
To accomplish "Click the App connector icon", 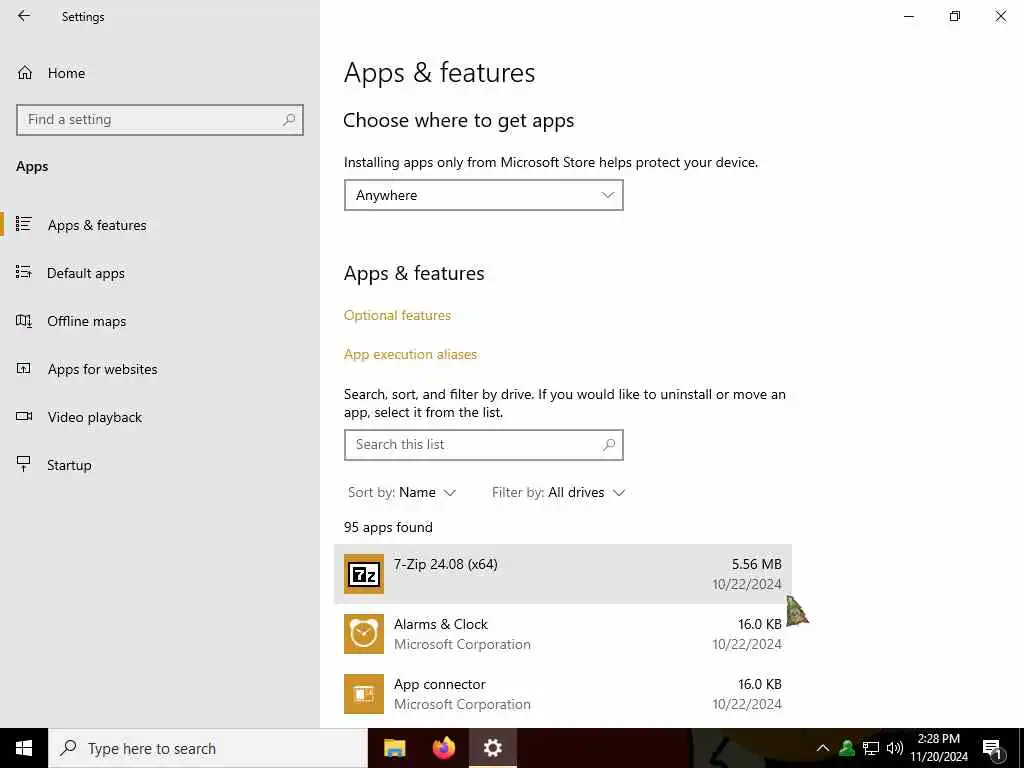I will pos(364,694).
